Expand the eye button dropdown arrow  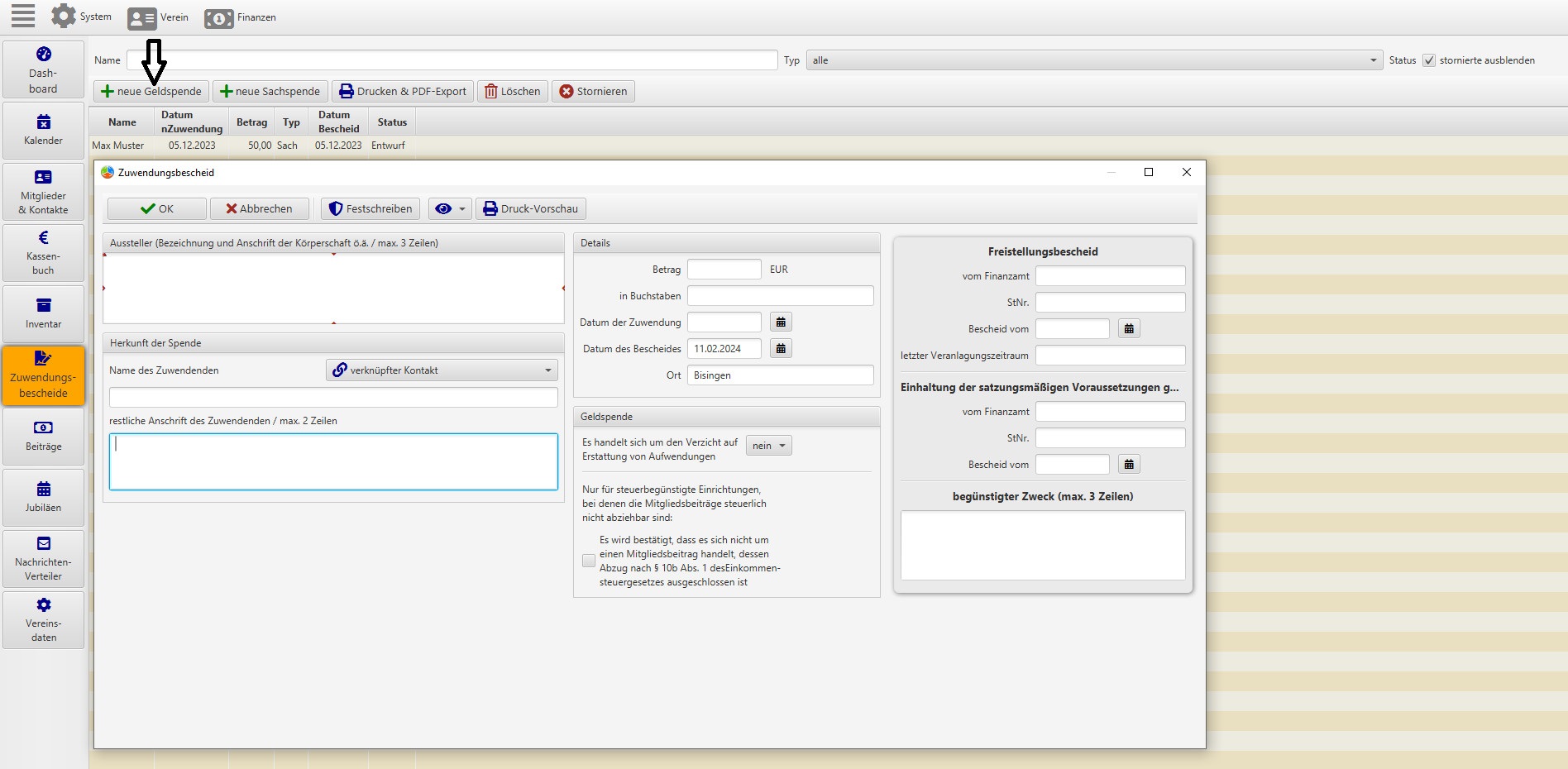pos(462,209)
